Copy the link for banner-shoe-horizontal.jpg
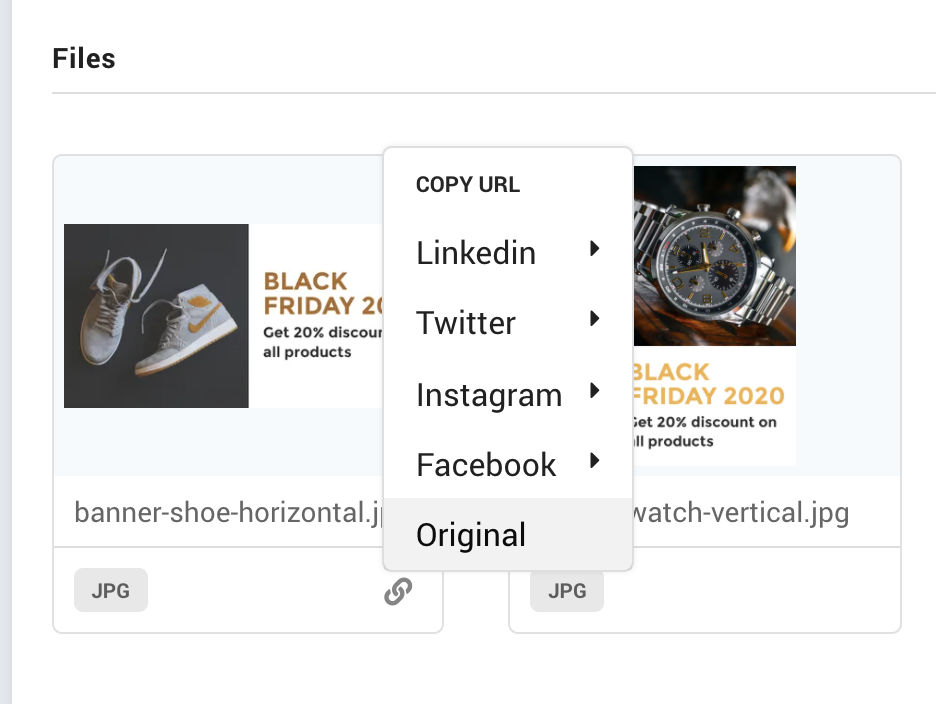The height and width of the screenshot is (704, 936). [398, 590]
